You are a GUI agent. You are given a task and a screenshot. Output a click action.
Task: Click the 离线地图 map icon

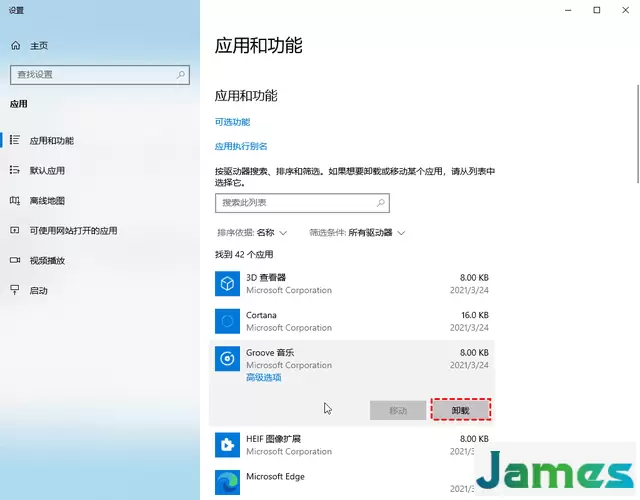tap(15, 200)
